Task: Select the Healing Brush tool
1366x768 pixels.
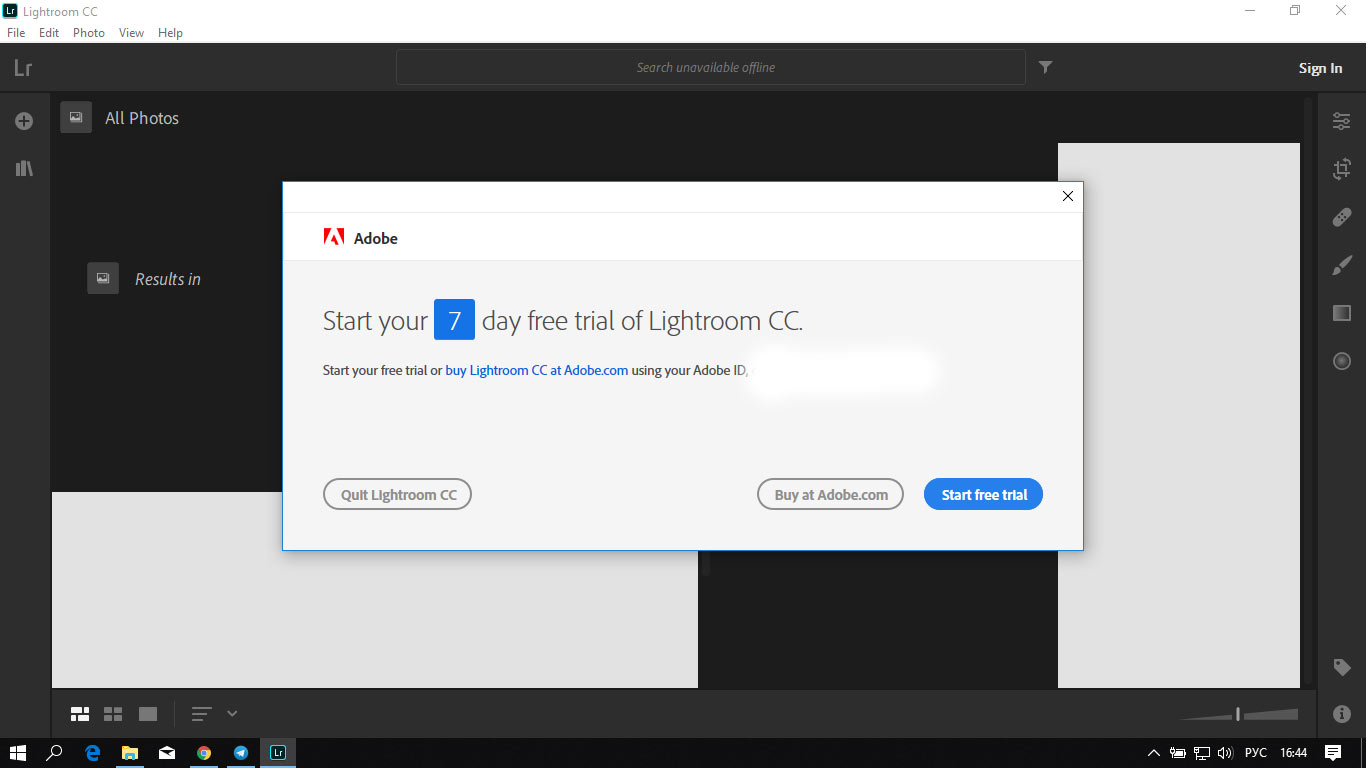Action: coord(1342,217)
